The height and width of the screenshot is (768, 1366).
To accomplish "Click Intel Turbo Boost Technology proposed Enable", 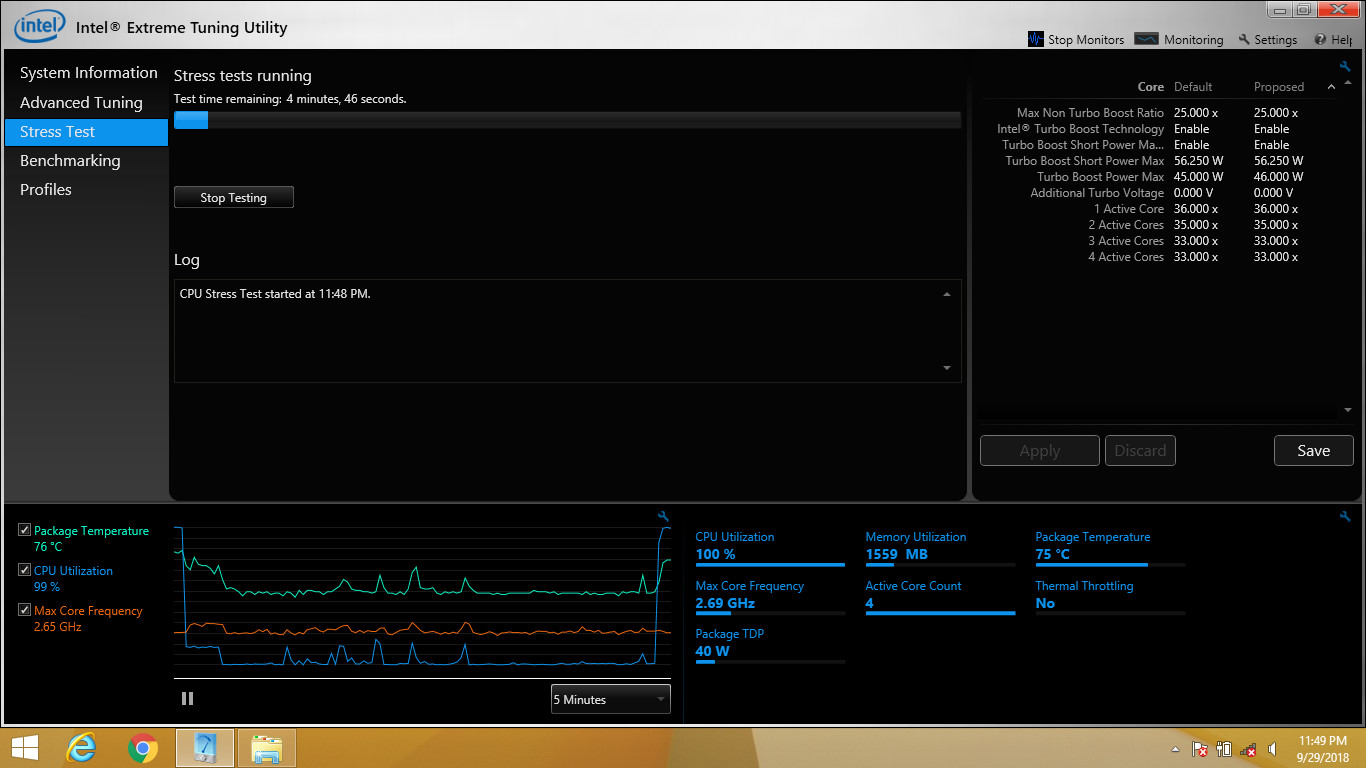I will click(1272, 129).
